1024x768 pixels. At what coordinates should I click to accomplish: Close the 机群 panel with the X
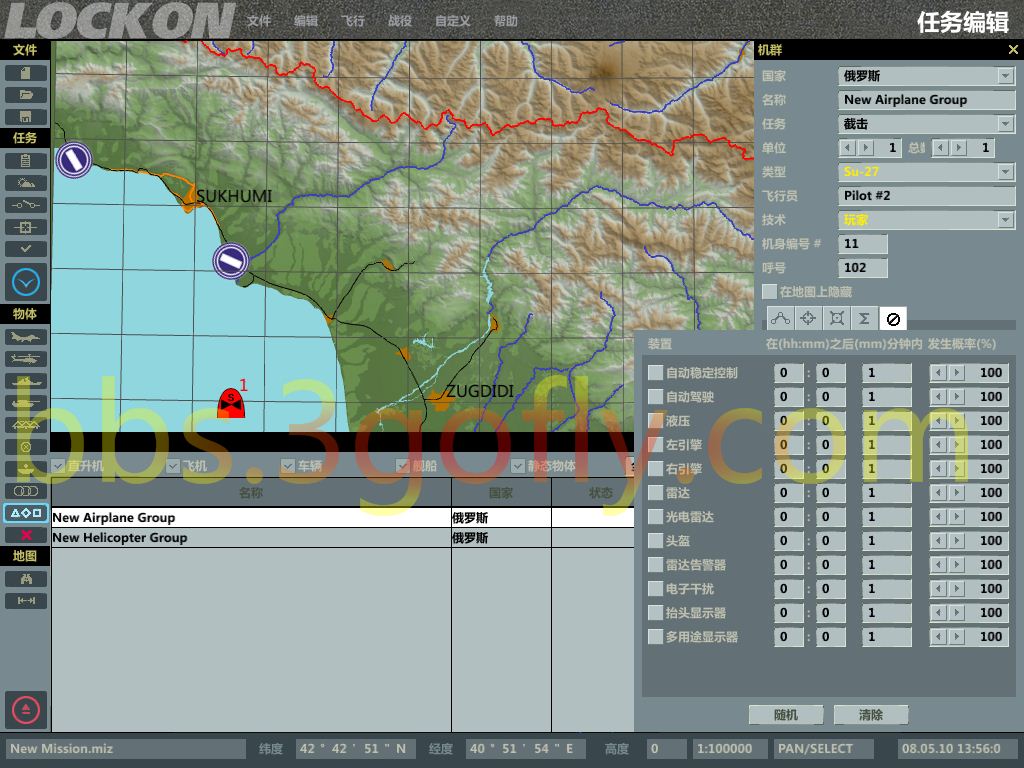tap(1013, 50)
